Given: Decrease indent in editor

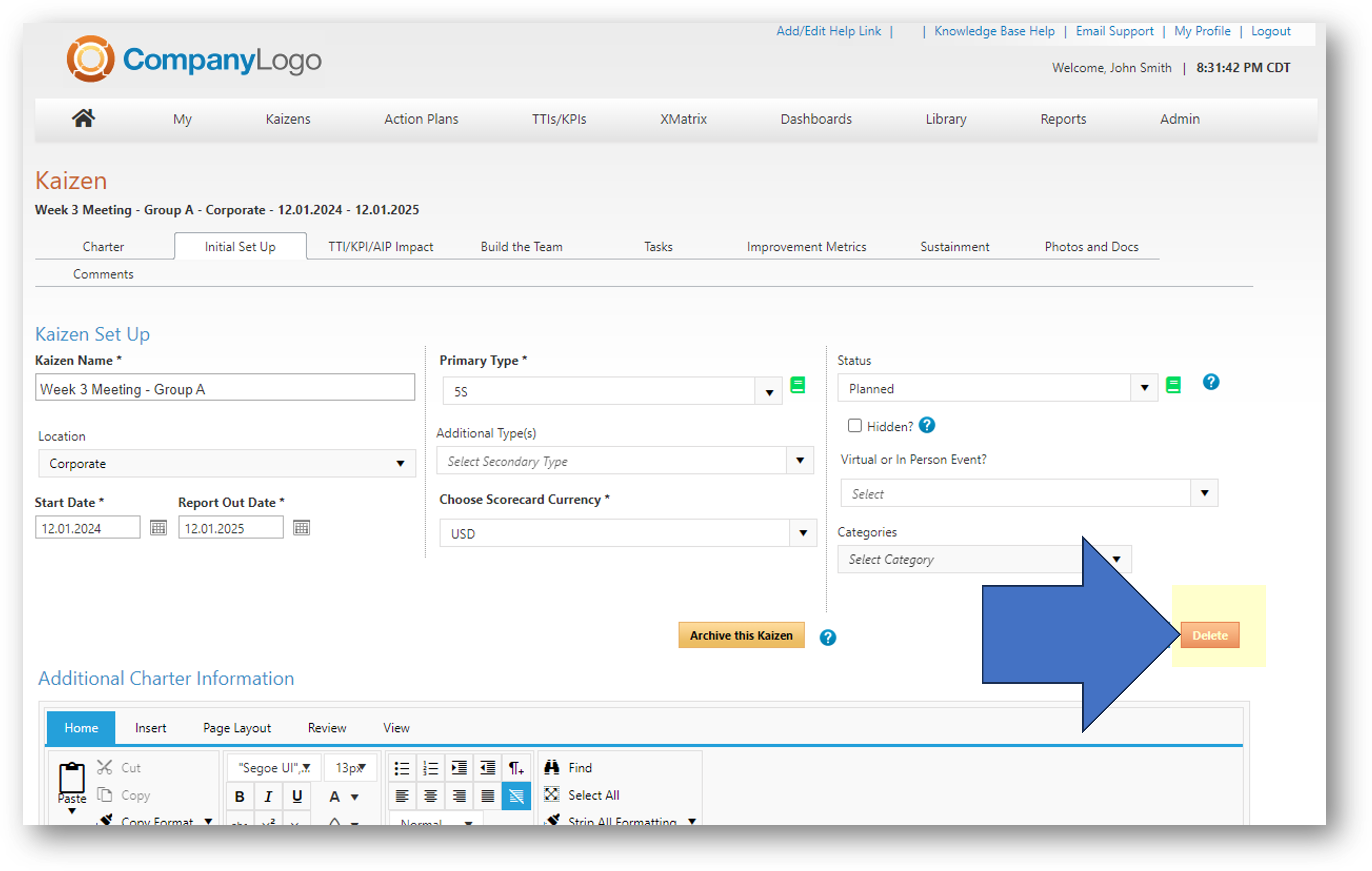Looking at the screenshot, I should pos(488,768).
